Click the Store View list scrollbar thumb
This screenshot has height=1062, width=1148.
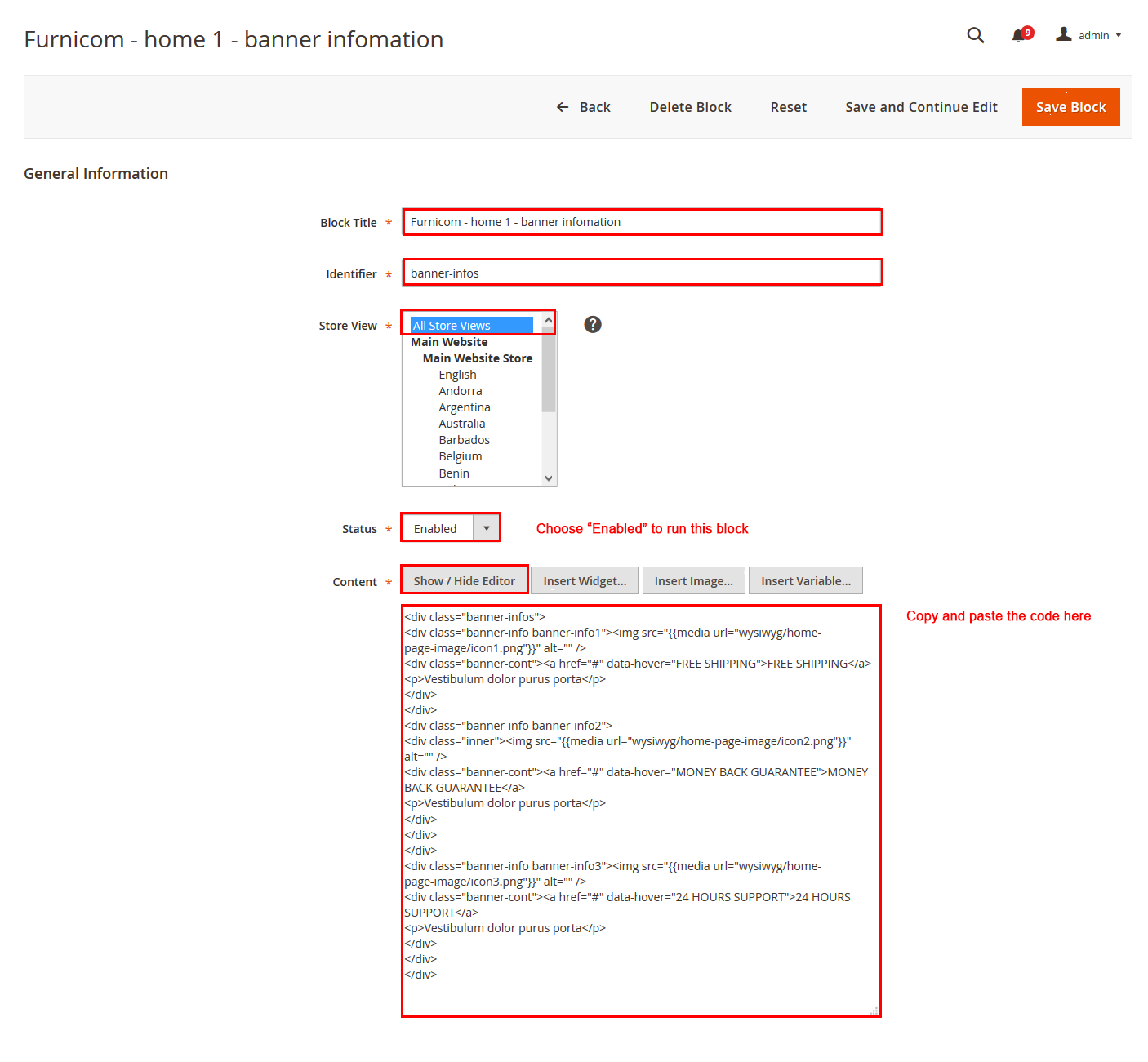pyautogui.click(x=549, y=370)
